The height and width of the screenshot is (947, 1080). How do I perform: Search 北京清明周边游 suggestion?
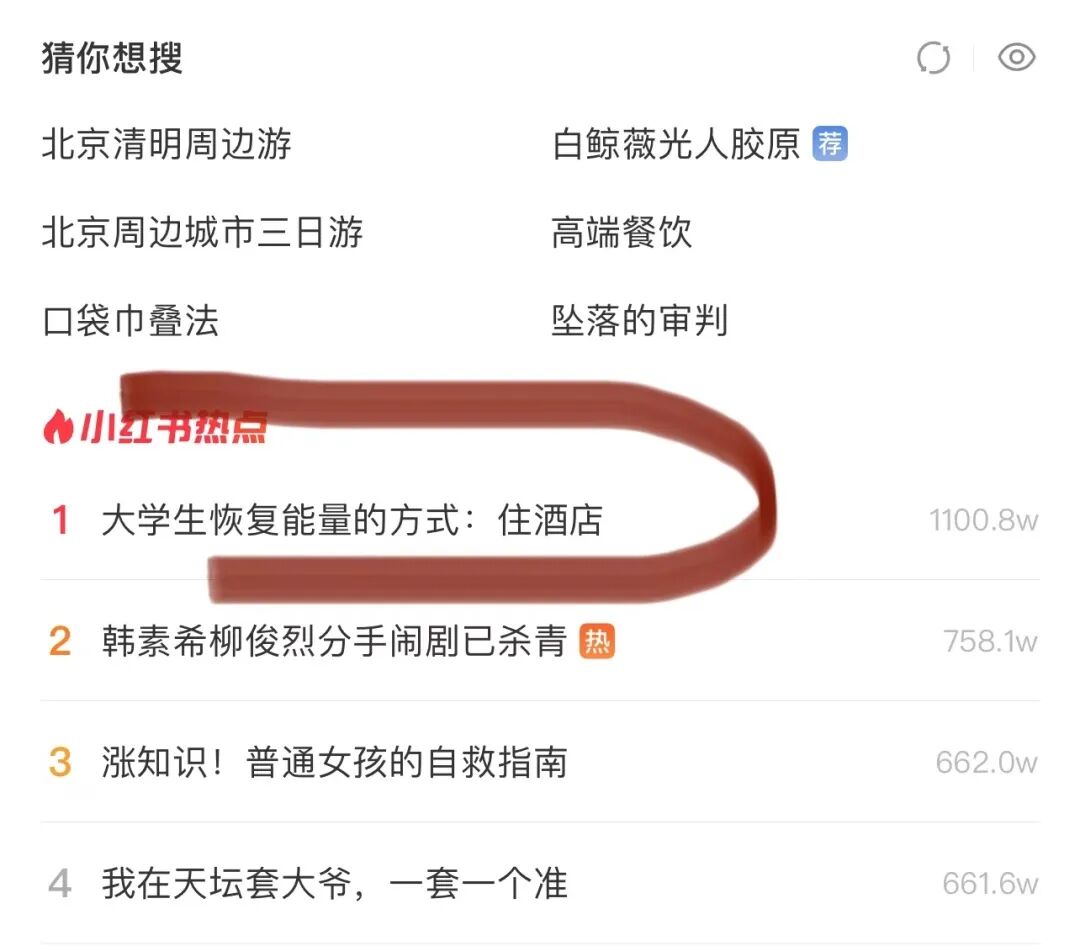tap(167, 144)
